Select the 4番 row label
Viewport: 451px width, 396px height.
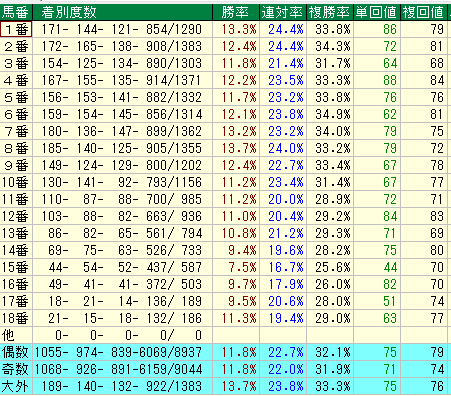pos(16,80)
